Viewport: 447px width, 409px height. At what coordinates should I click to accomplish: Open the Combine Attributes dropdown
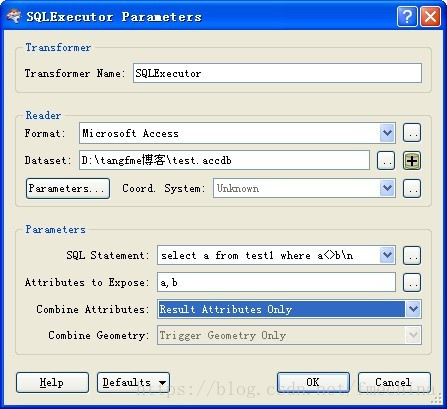coord(289,309)
